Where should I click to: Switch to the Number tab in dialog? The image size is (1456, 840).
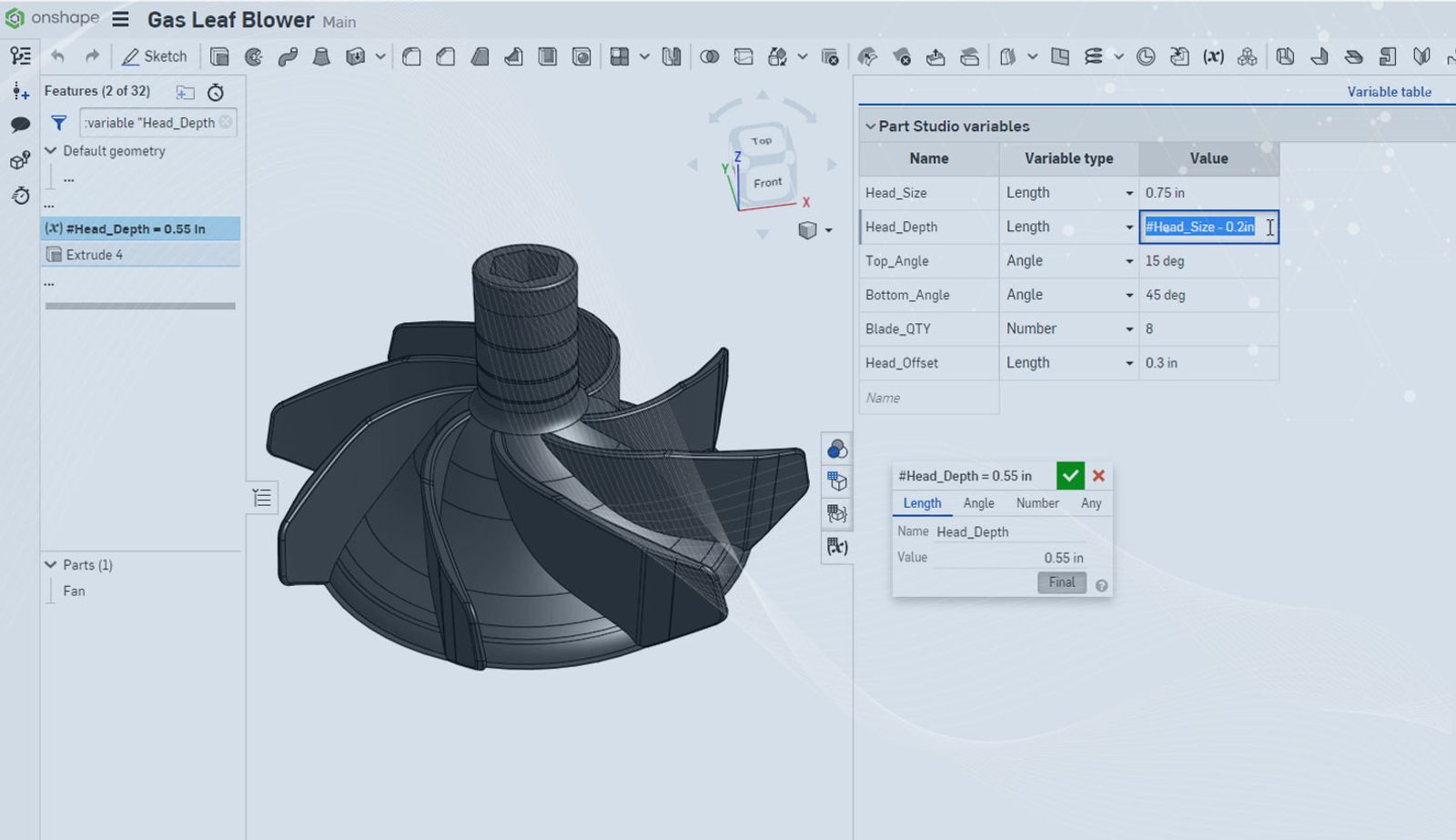coord(1036,503)
